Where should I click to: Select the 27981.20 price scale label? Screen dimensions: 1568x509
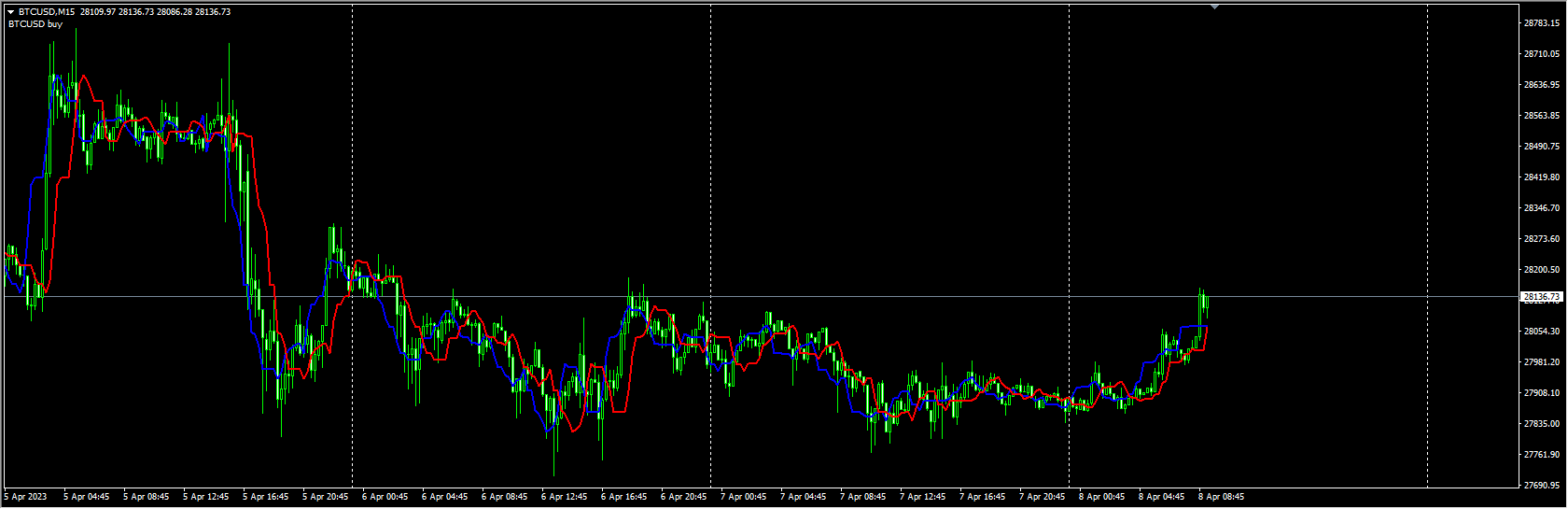pyautogui.click(x=1542, y=362)
